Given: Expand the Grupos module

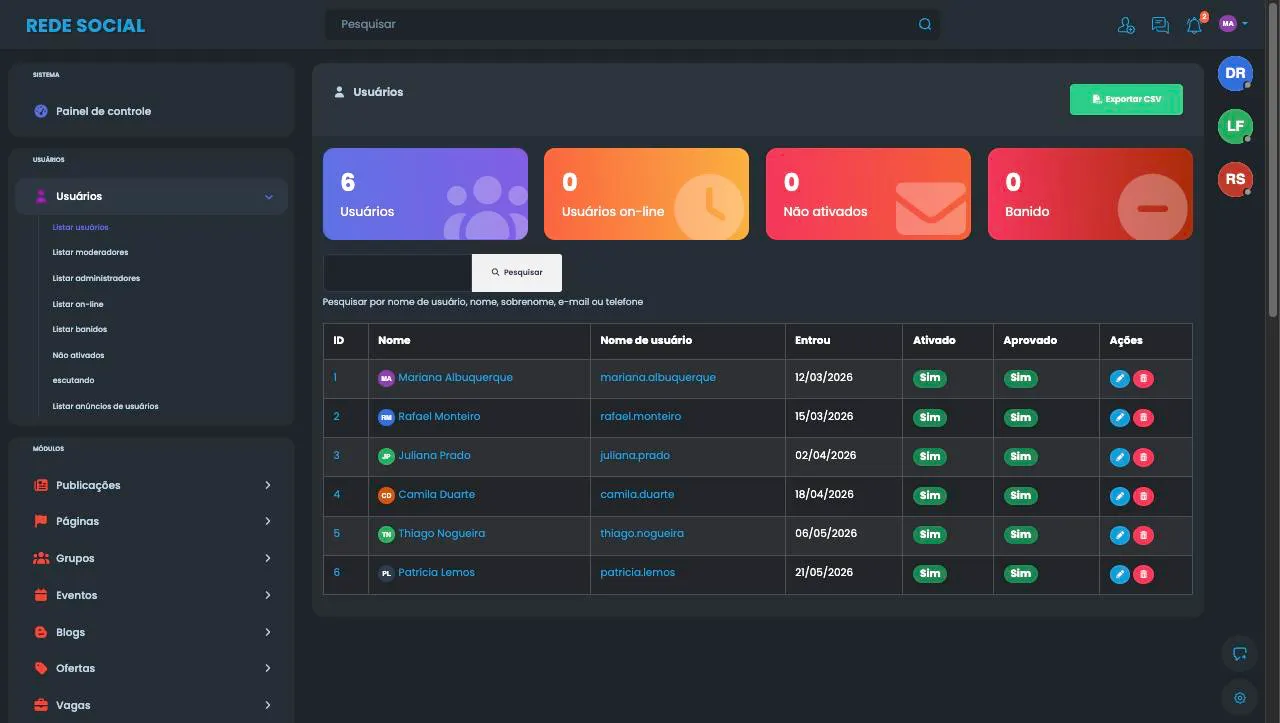Looking at the screenshot, I should click(x=151, y=558).
